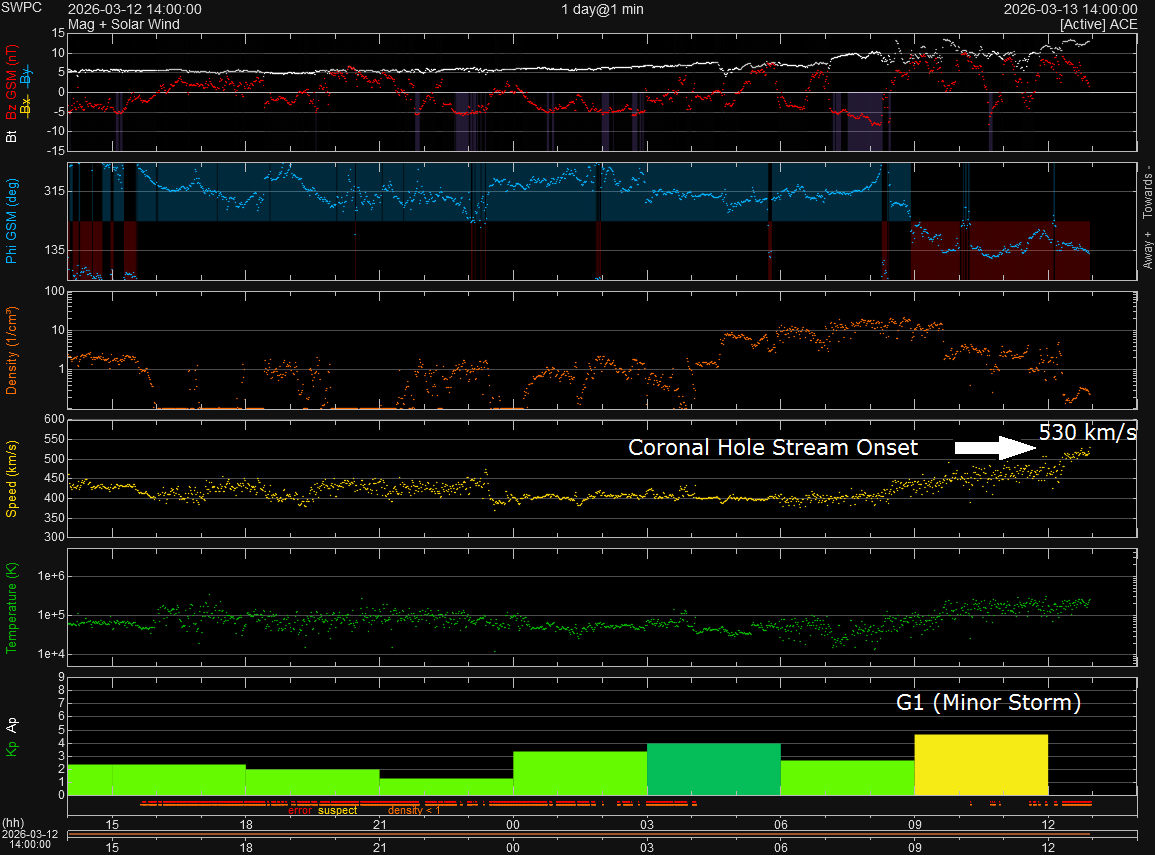Click the 'Density (1/cm³)' axis label
The width and height of the screenshot is (1155, 855).
tap(11, 351)
